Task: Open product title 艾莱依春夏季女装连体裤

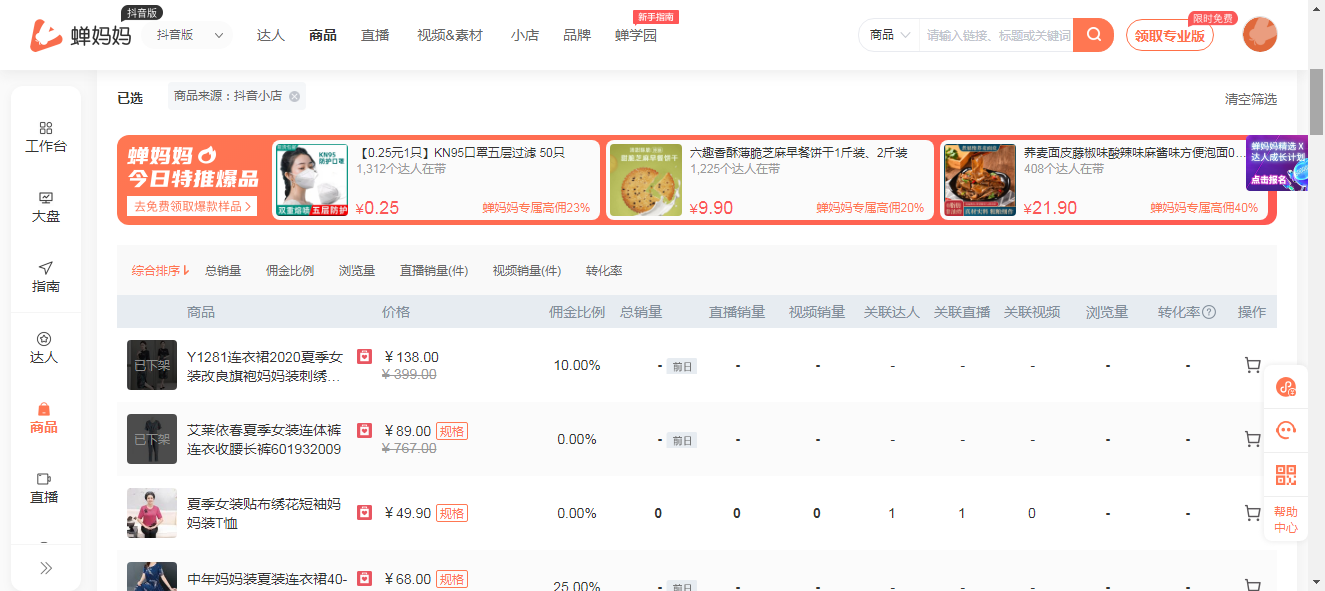Action: click(x=264, y=440)
